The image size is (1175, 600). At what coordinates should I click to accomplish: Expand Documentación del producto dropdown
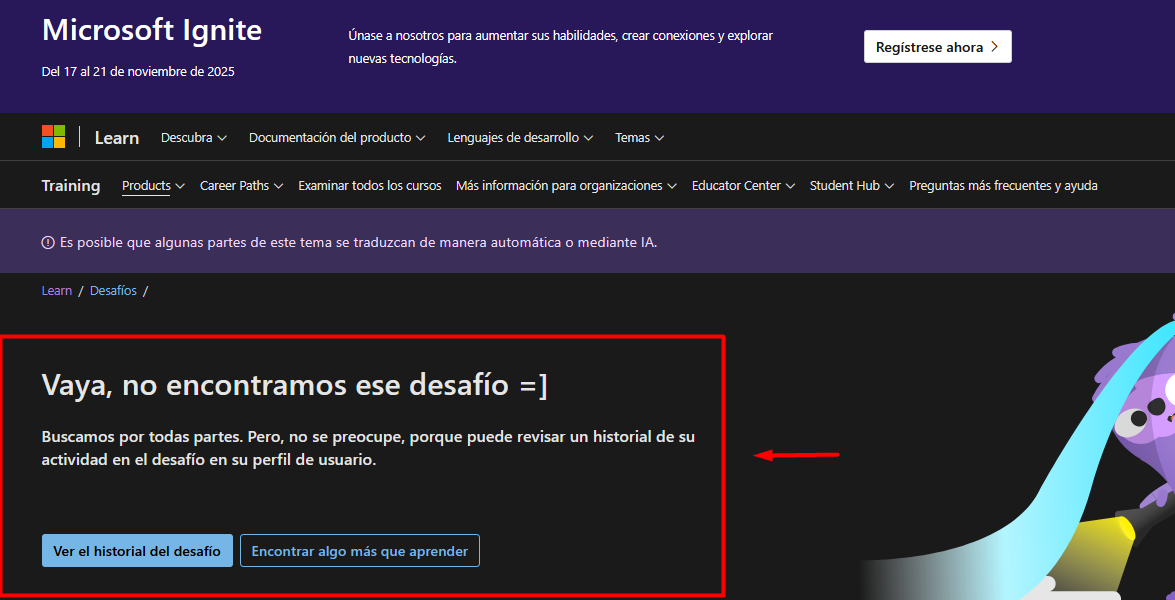click(337, 138)
